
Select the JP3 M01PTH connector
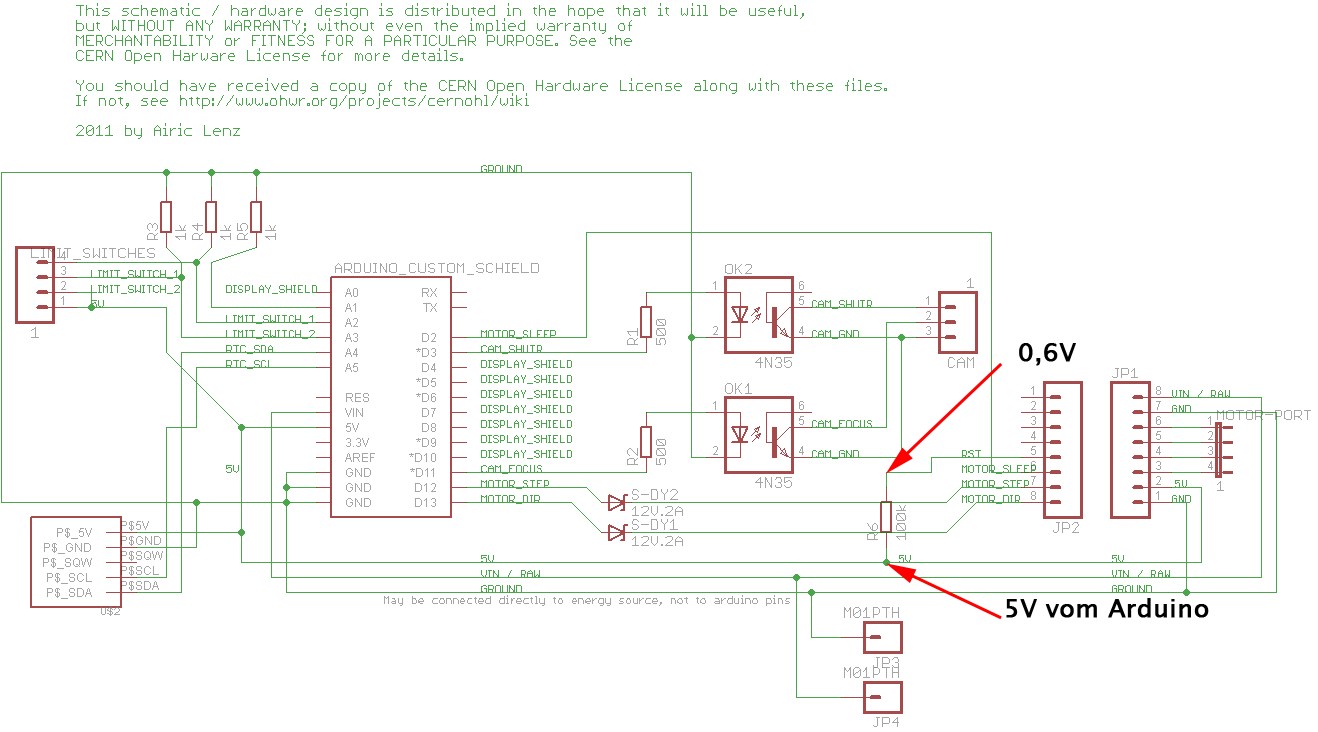coord(882,637)
